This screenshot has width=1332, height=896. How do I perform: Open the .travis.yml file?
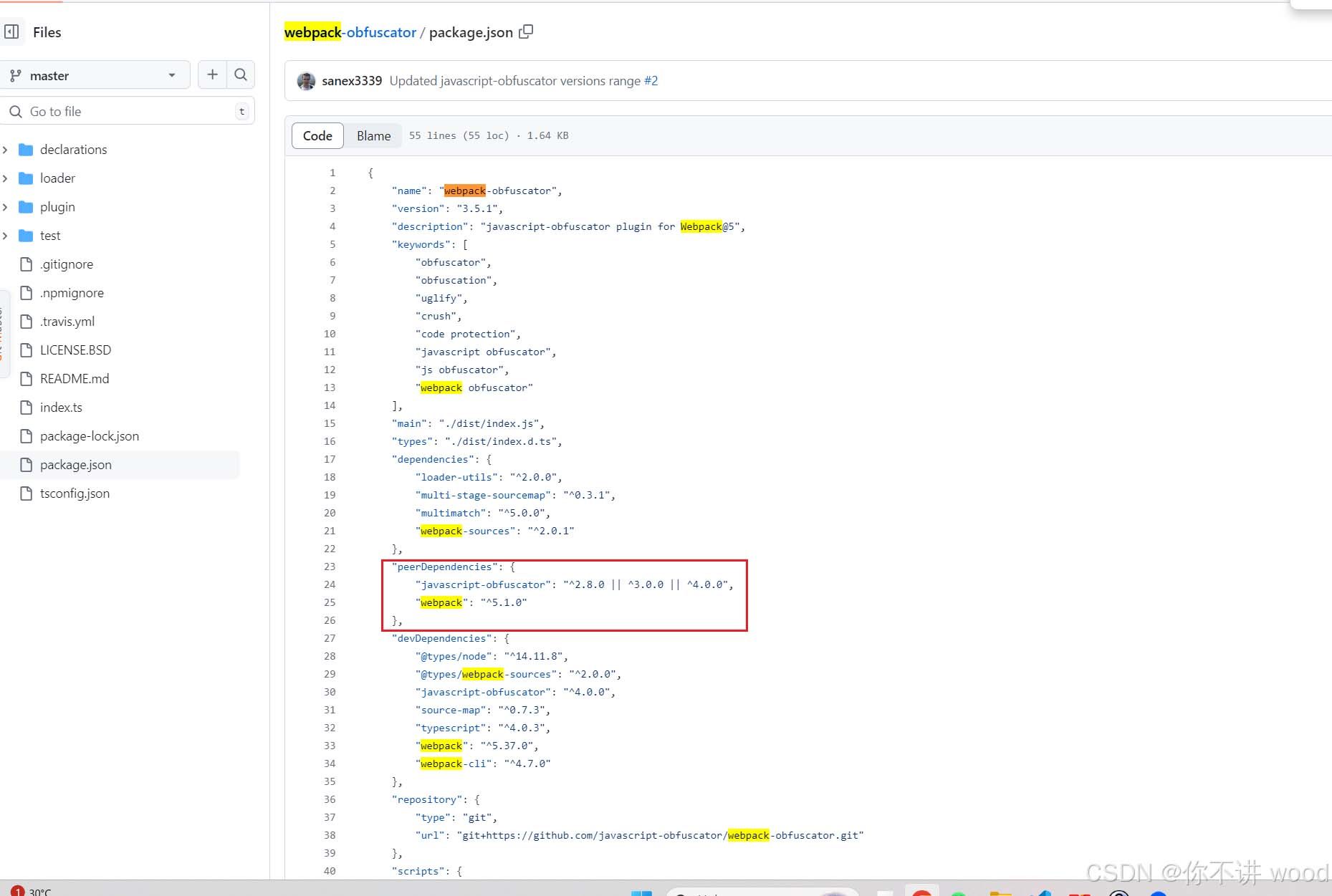tap(67, 322)
